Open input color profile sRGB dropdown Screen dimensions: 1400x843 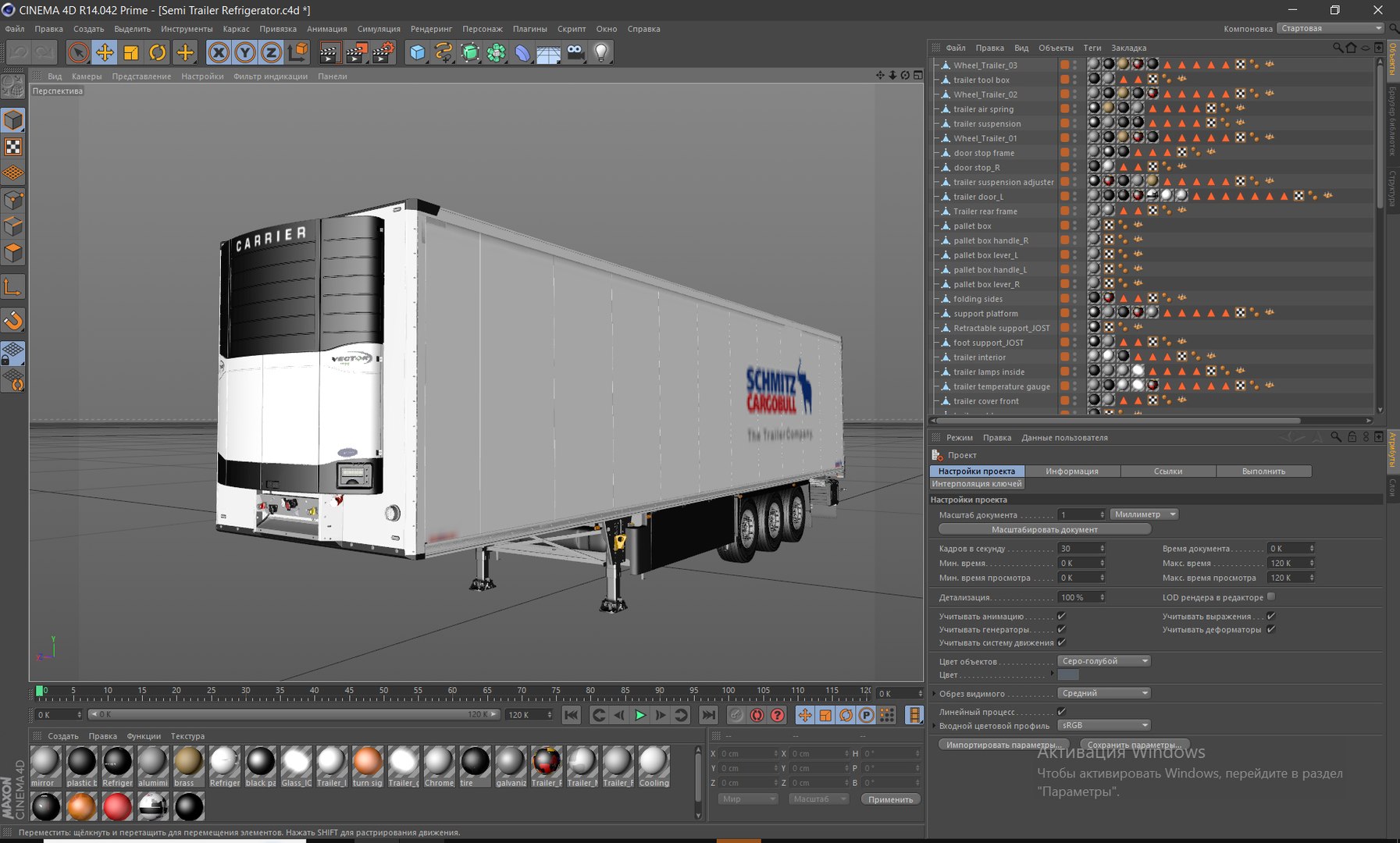[1105, 725]
